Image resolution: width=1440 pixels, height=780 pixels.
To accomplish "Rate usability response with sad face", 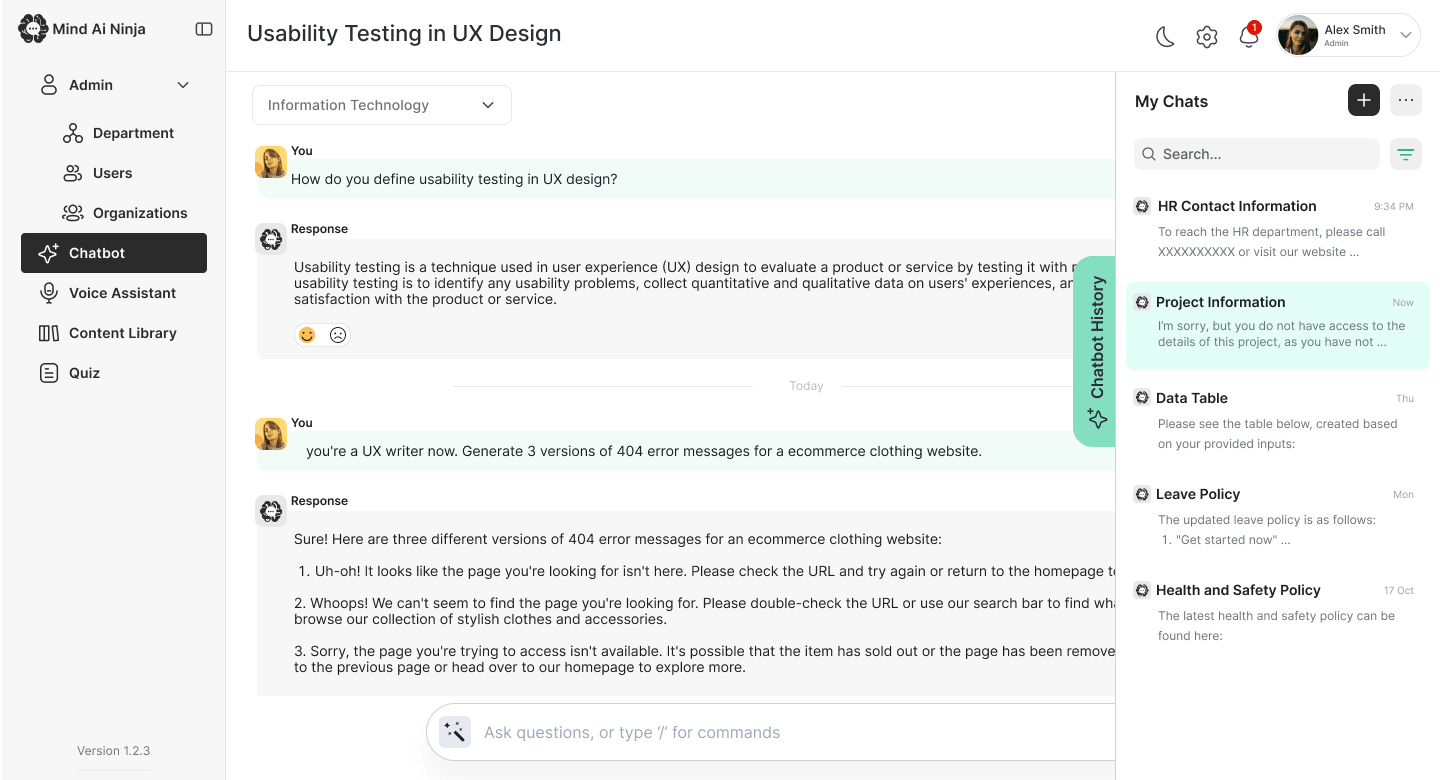I will [x=338, y=335].
